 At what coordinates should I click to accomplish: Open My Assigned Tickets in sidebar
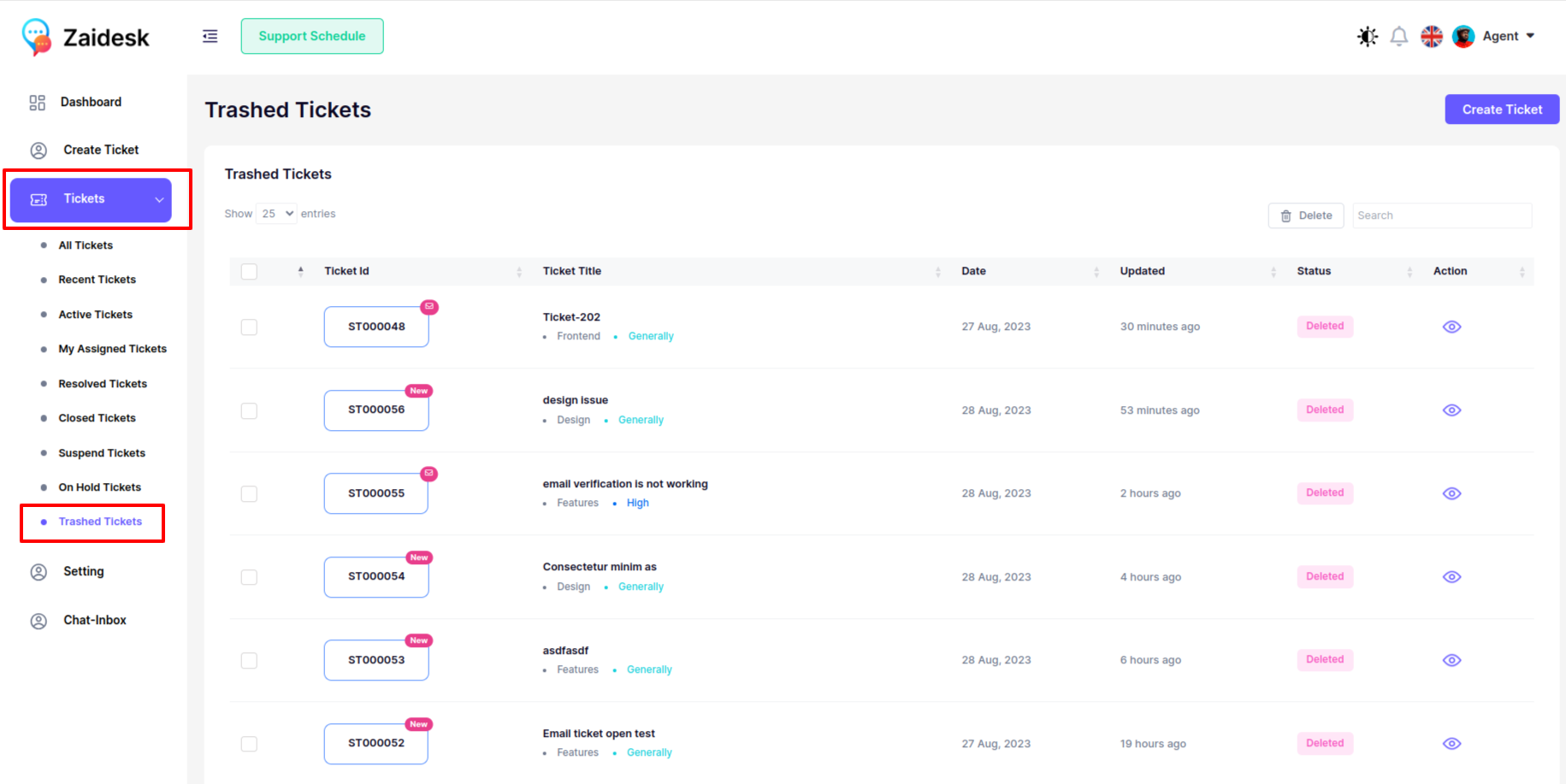112,349
